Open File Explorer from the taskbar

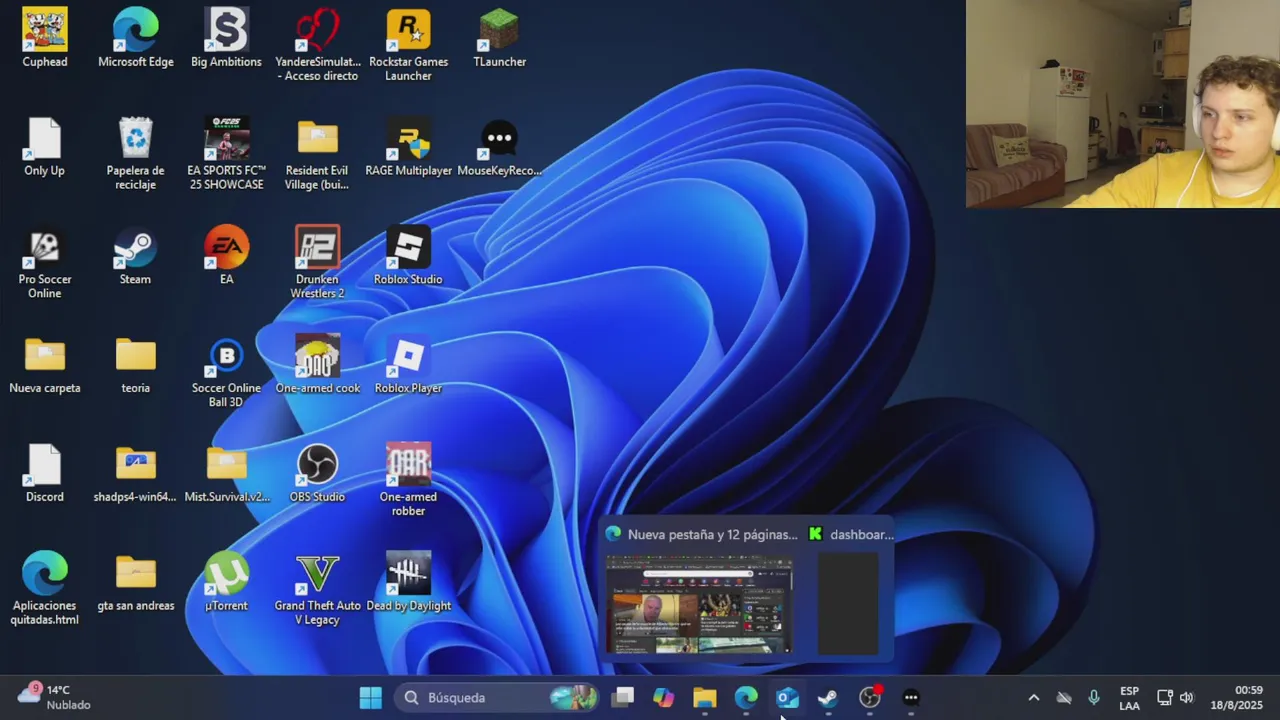[705, 698]
